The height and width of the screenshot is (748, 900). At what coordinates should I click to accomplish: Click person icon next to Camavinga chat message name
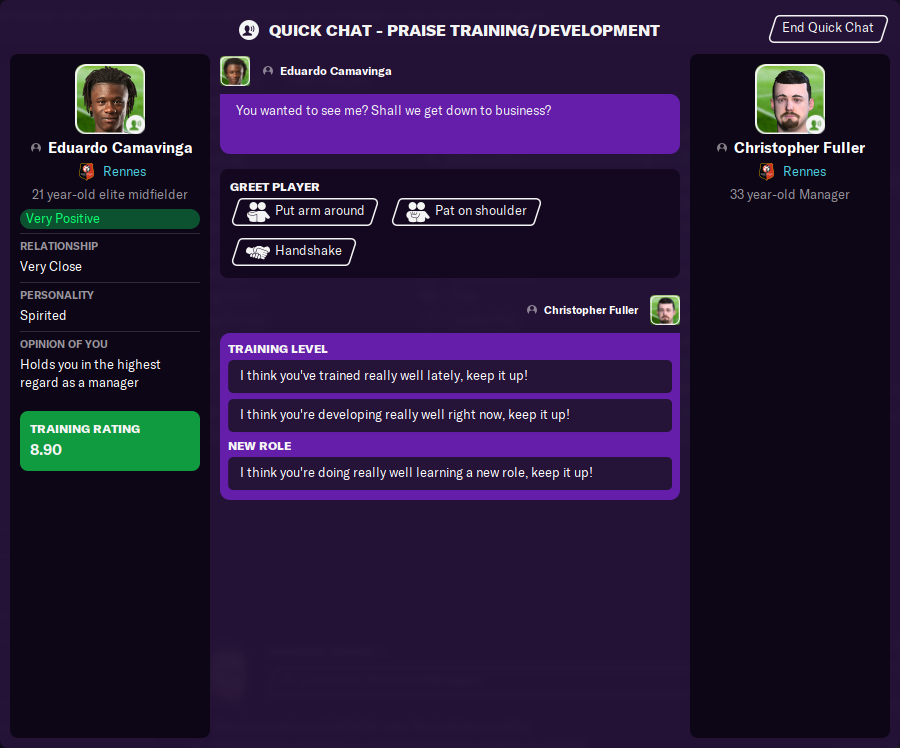(x=268, y=71)
